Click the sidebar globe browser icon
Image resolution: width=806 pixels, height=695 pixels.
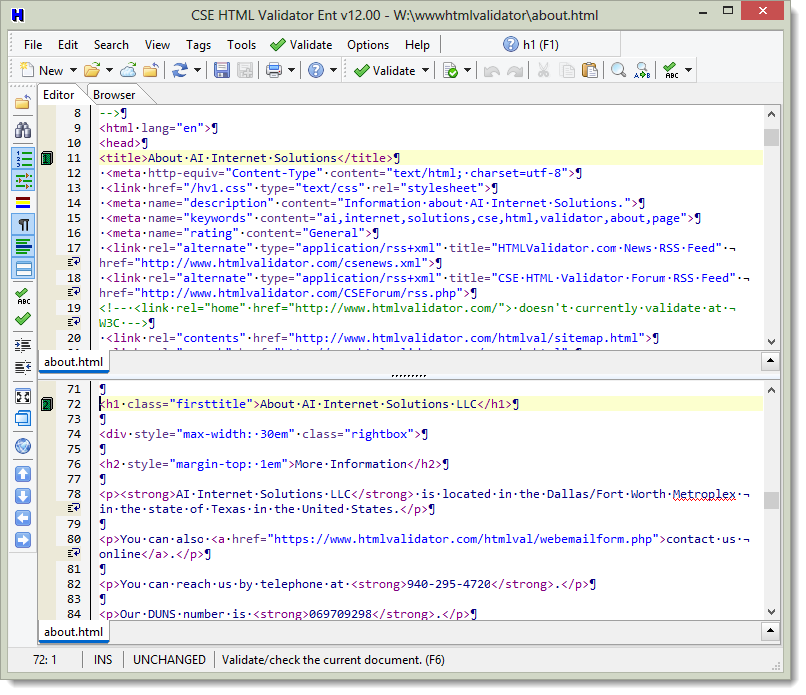(23, 446)
